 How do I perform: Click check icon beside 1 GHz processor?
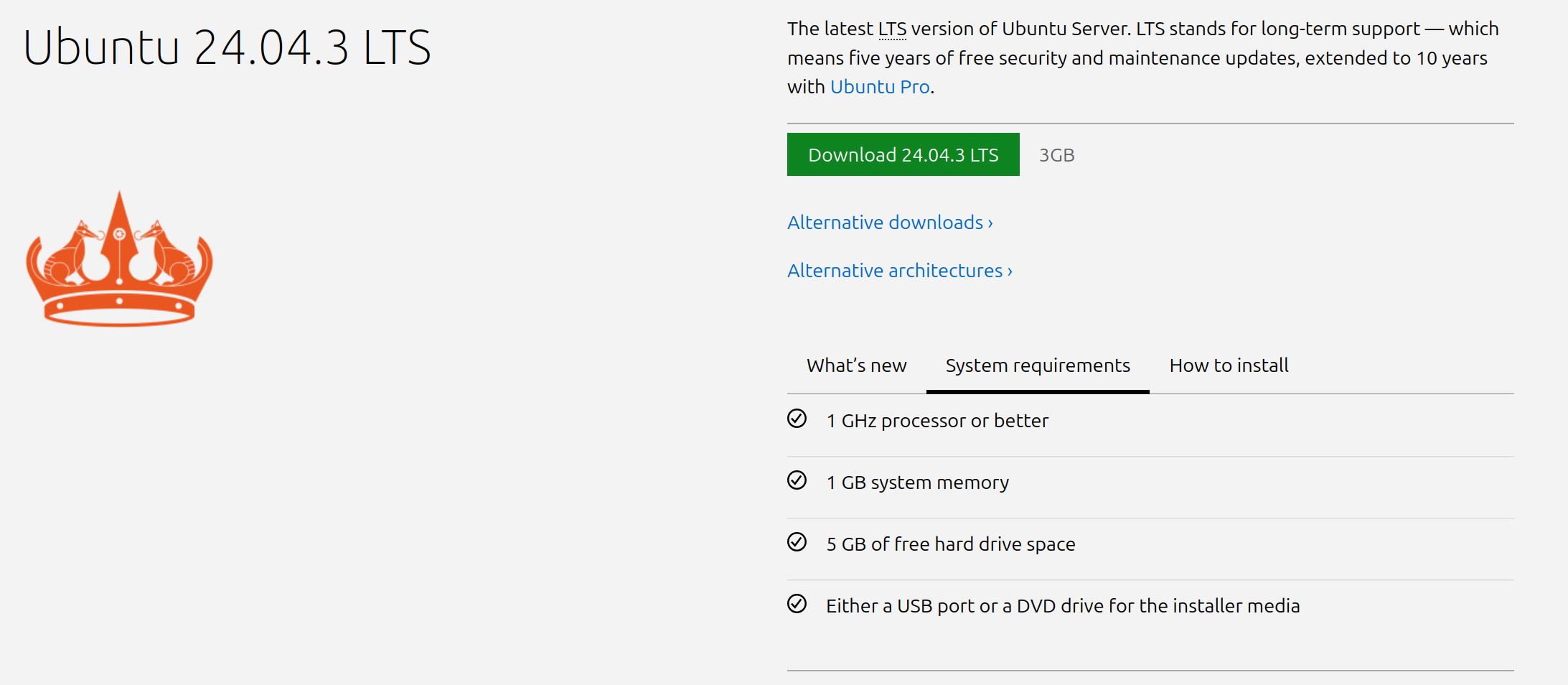click(797, 419)
